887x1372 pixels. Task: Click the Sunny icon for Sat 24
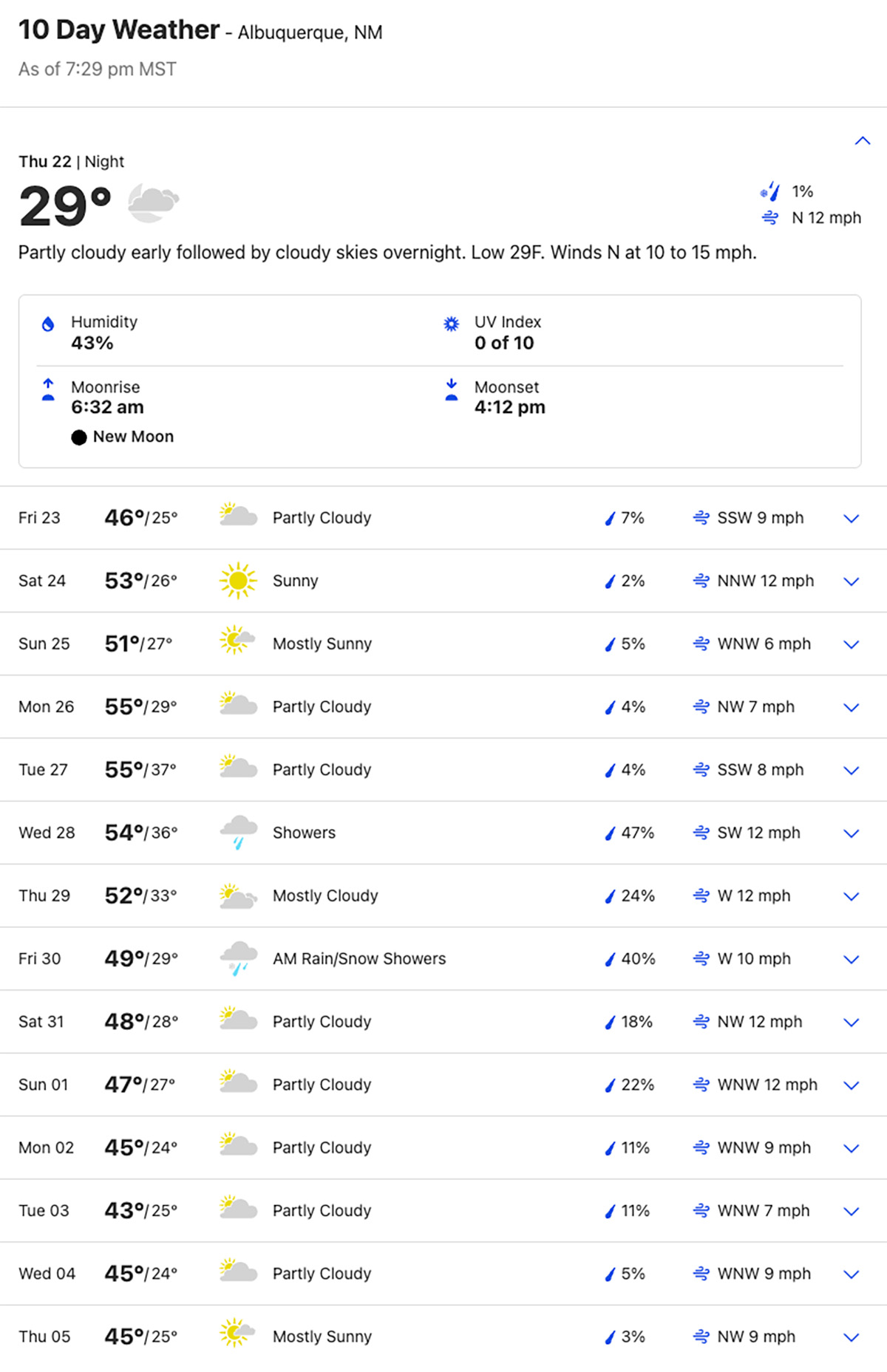click(x=238, y=581)
